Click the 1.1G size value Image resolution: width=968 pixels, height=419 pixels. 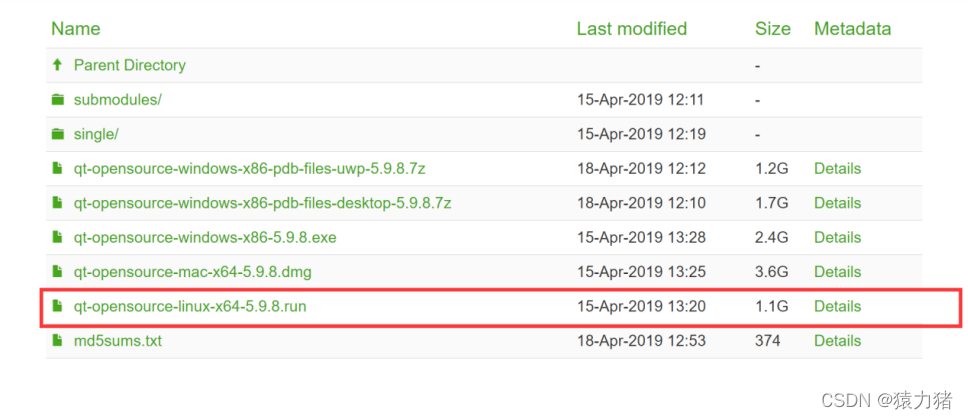click(x=771, y=306)
